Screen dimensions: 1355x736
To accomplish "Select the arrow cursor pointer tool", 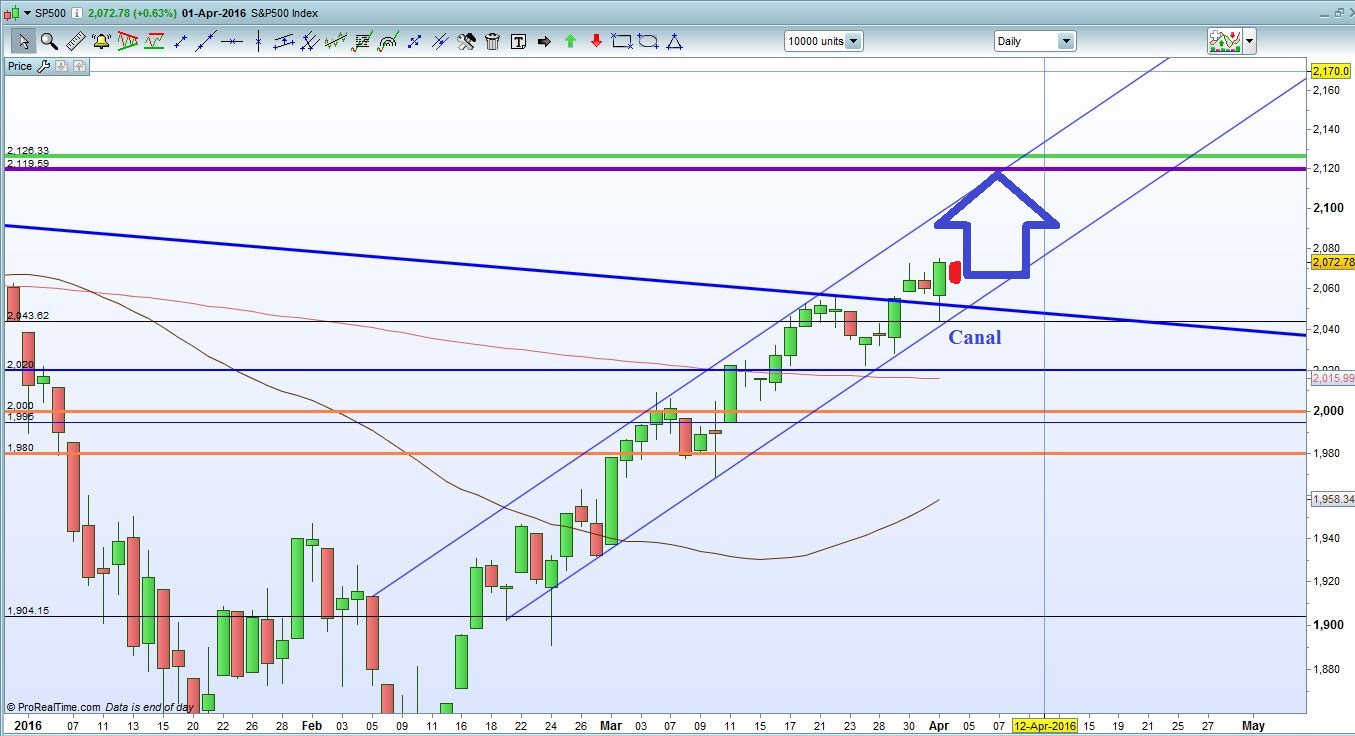I will [23, 41].
